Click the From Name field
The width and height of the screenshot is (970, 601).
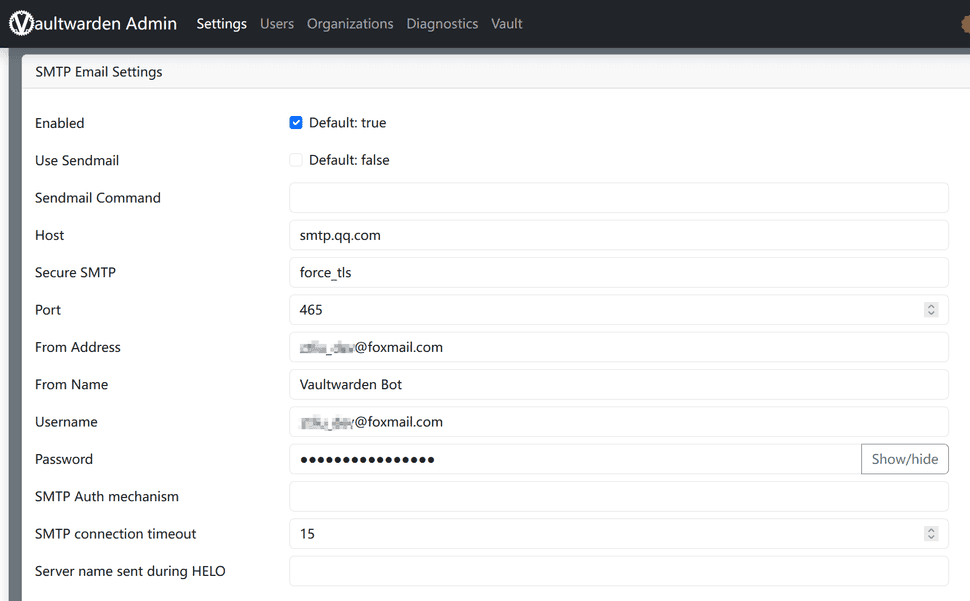pos(619,385)
